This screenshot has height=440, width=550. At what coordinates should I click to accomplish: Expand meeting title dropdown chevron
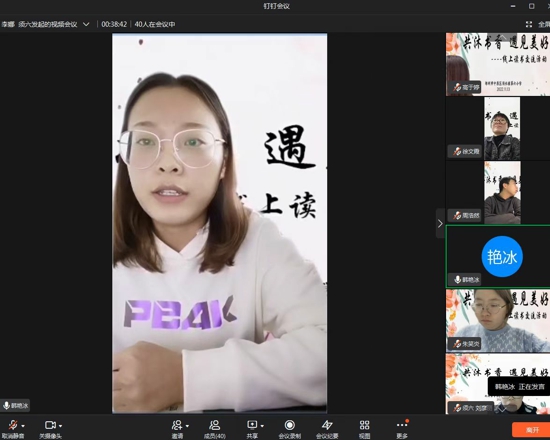click(x=86, y=24)
